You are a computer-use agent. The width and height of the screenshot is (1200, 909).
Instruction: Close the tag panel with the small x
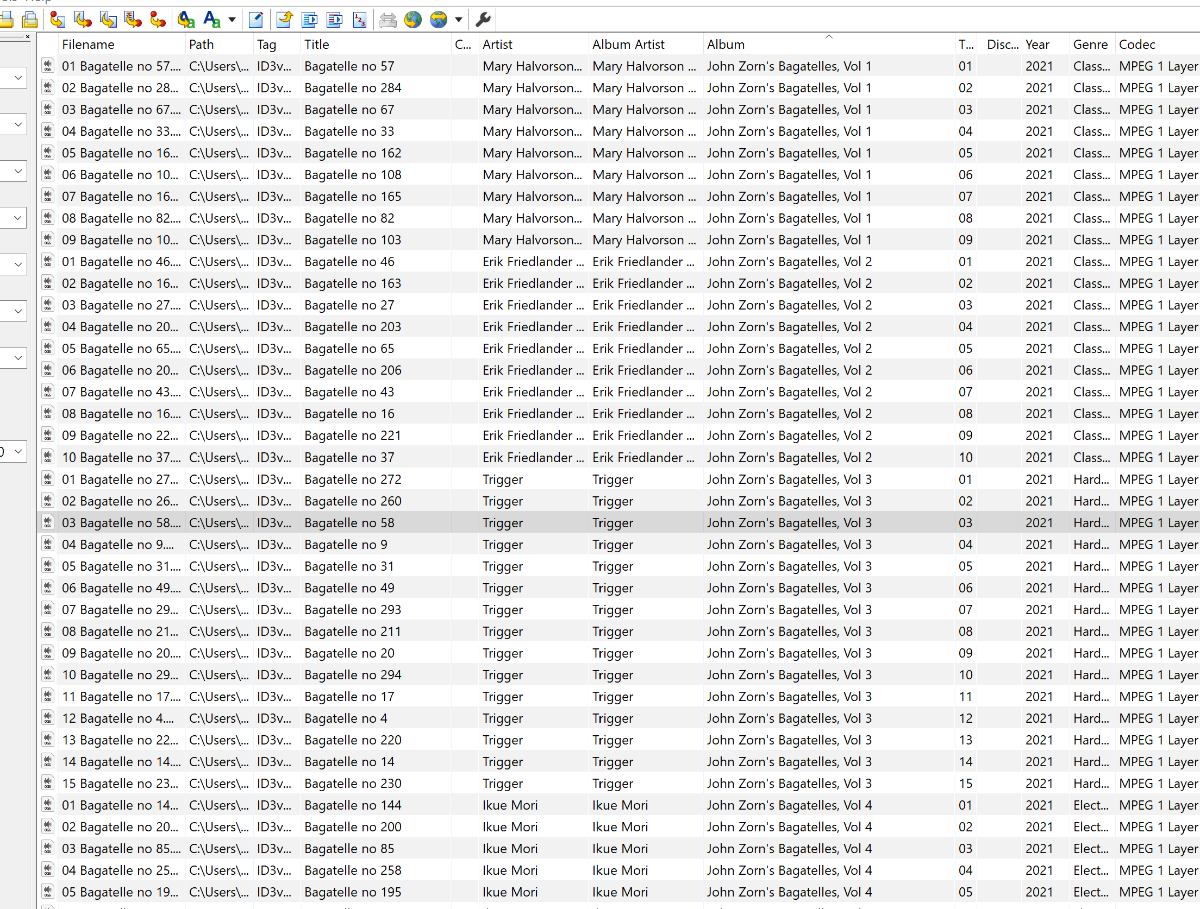(28, 38)
